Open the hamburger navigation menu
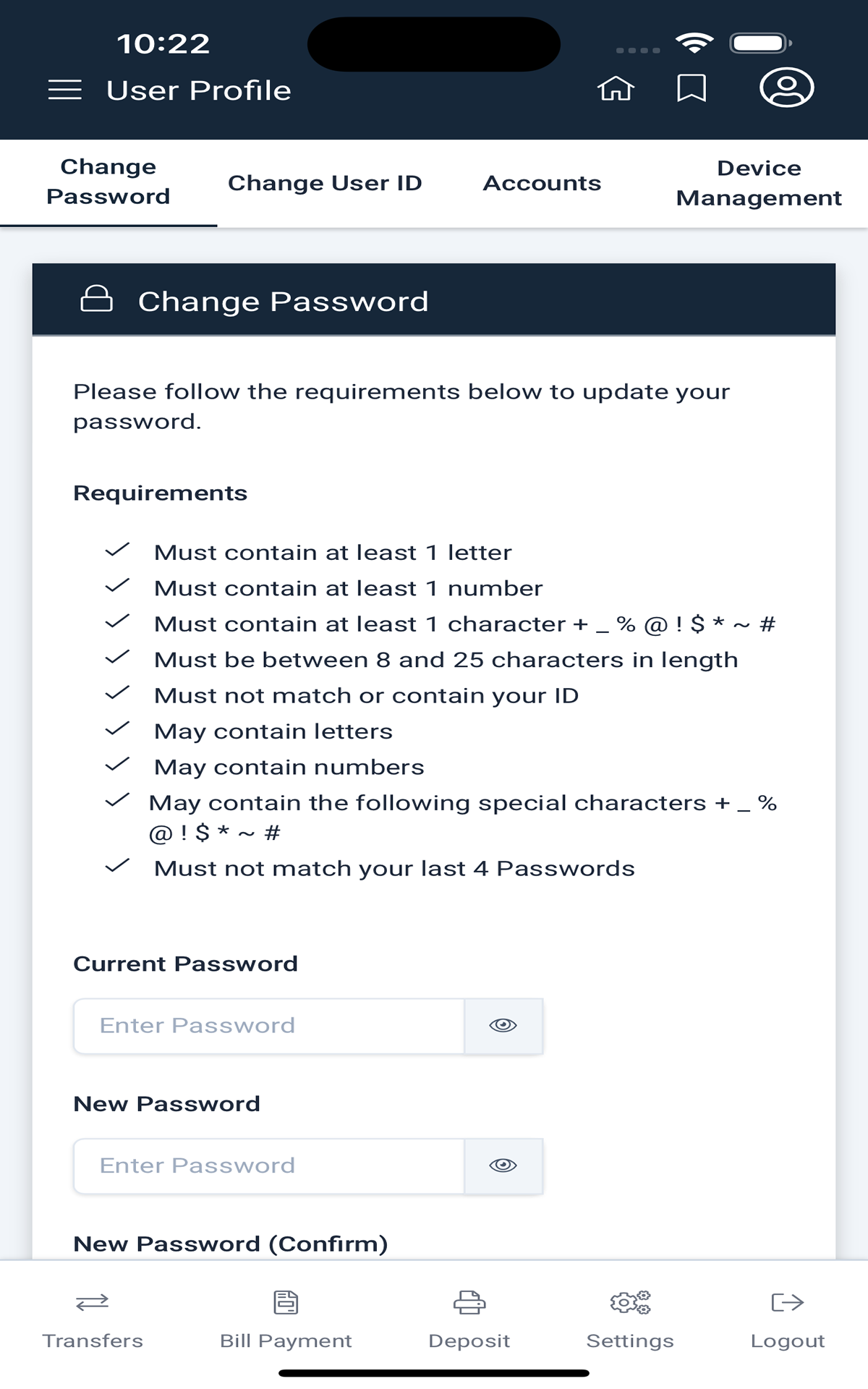 point(64,90)
